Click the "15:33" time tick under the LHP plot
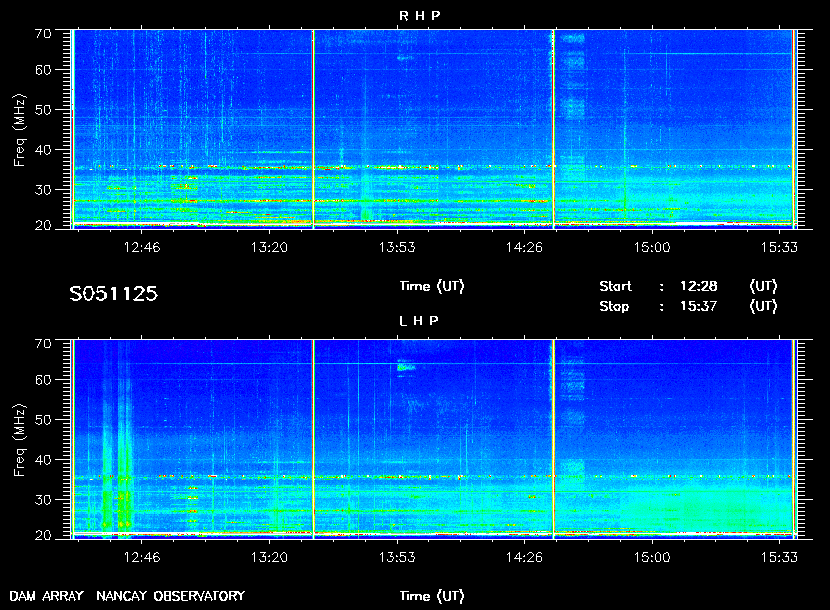830x610 pixels. [779, 557]
